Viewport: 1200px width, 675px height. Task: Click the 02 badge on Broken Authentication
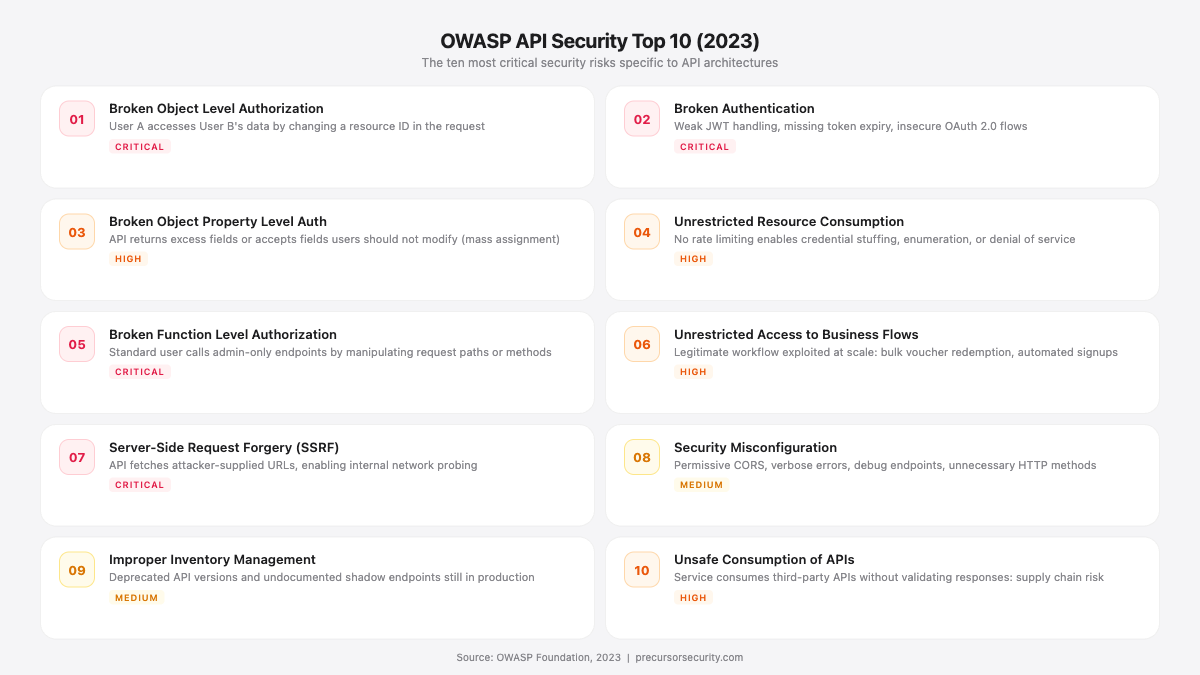click(x=641, y=118)
